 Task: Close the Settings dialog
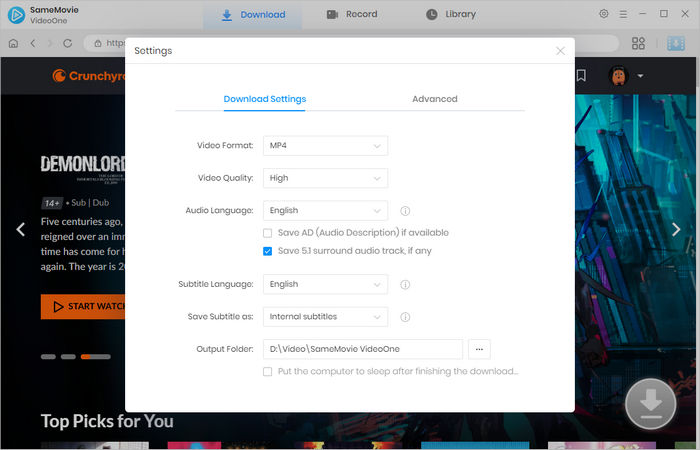point(560,50)
